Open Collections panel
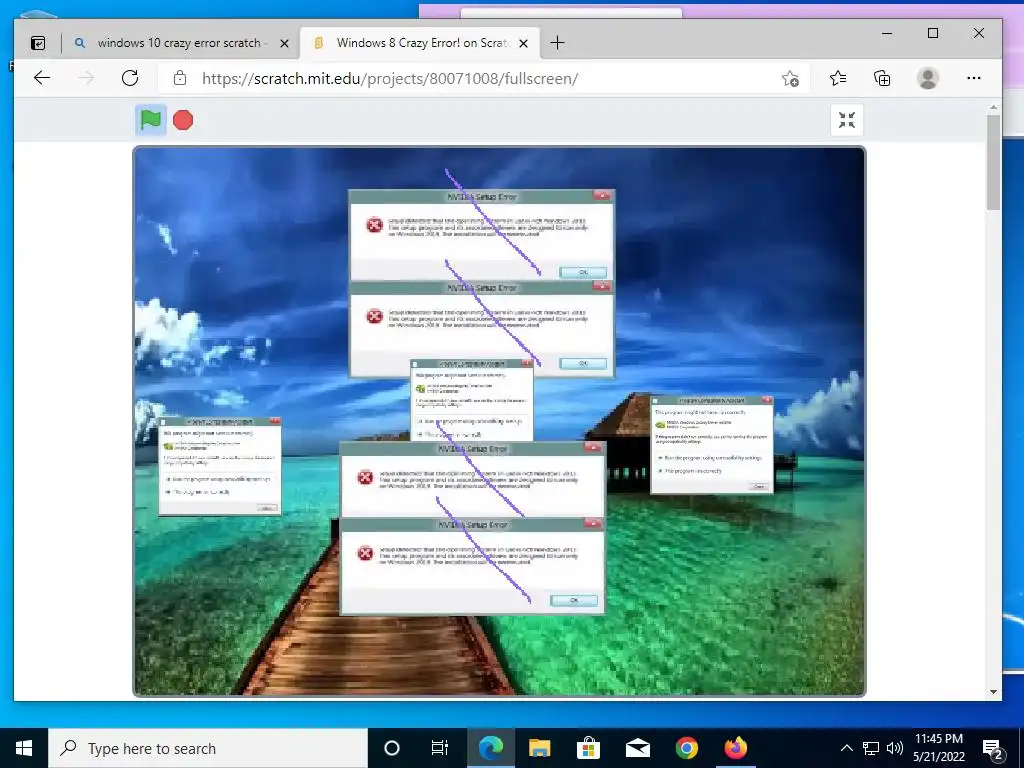This screenshot has width=1024, height=768. pyautogui.click(x=882, y=78)
